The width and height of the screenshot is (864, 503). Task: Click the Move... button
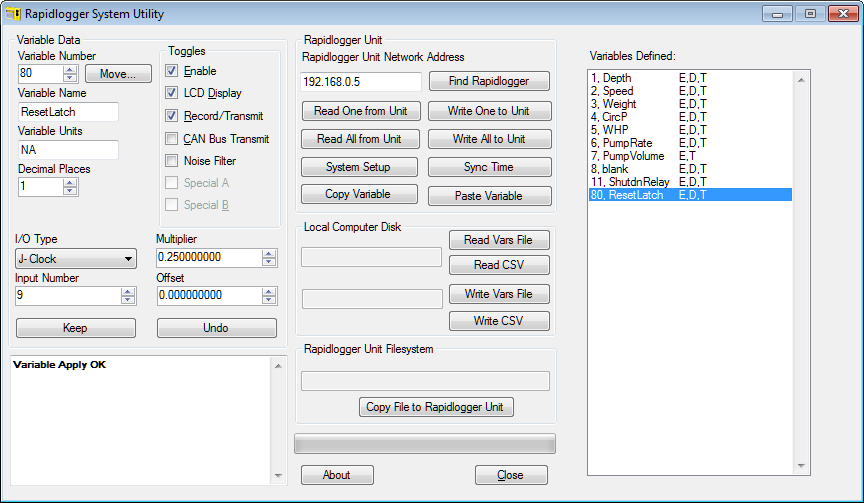point(118,74)
